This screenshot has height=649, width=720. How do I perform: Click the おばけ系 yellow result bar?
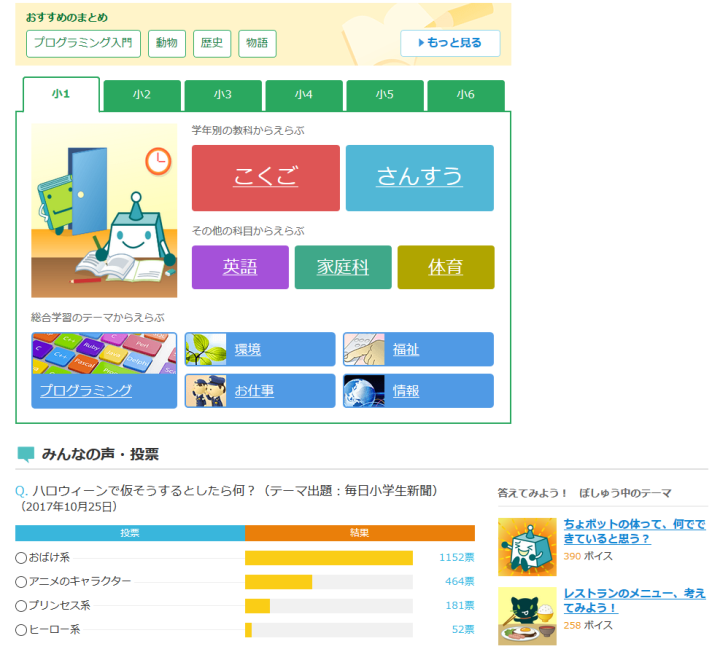click(x=328, y=558)
